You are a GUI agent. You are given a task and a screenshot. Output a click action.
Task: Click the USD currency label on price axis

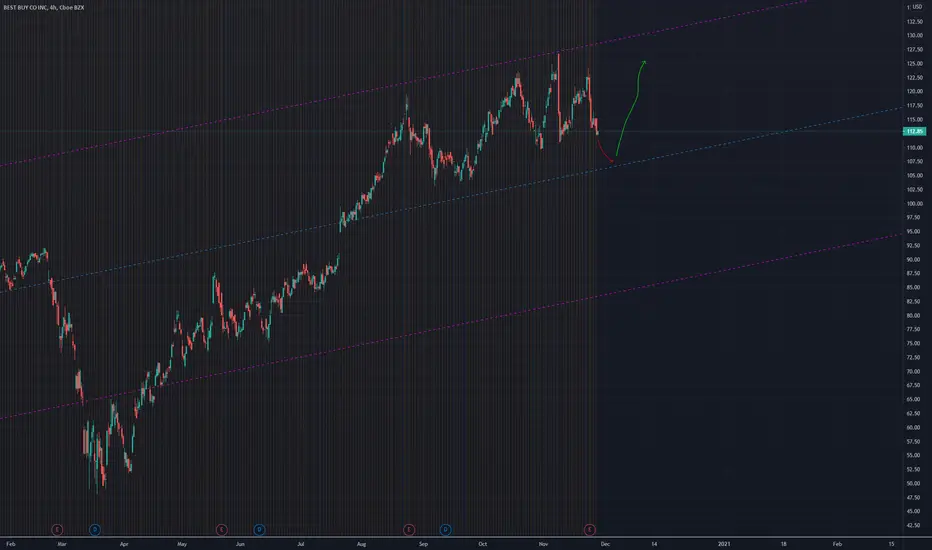click(x=916, y=7)
